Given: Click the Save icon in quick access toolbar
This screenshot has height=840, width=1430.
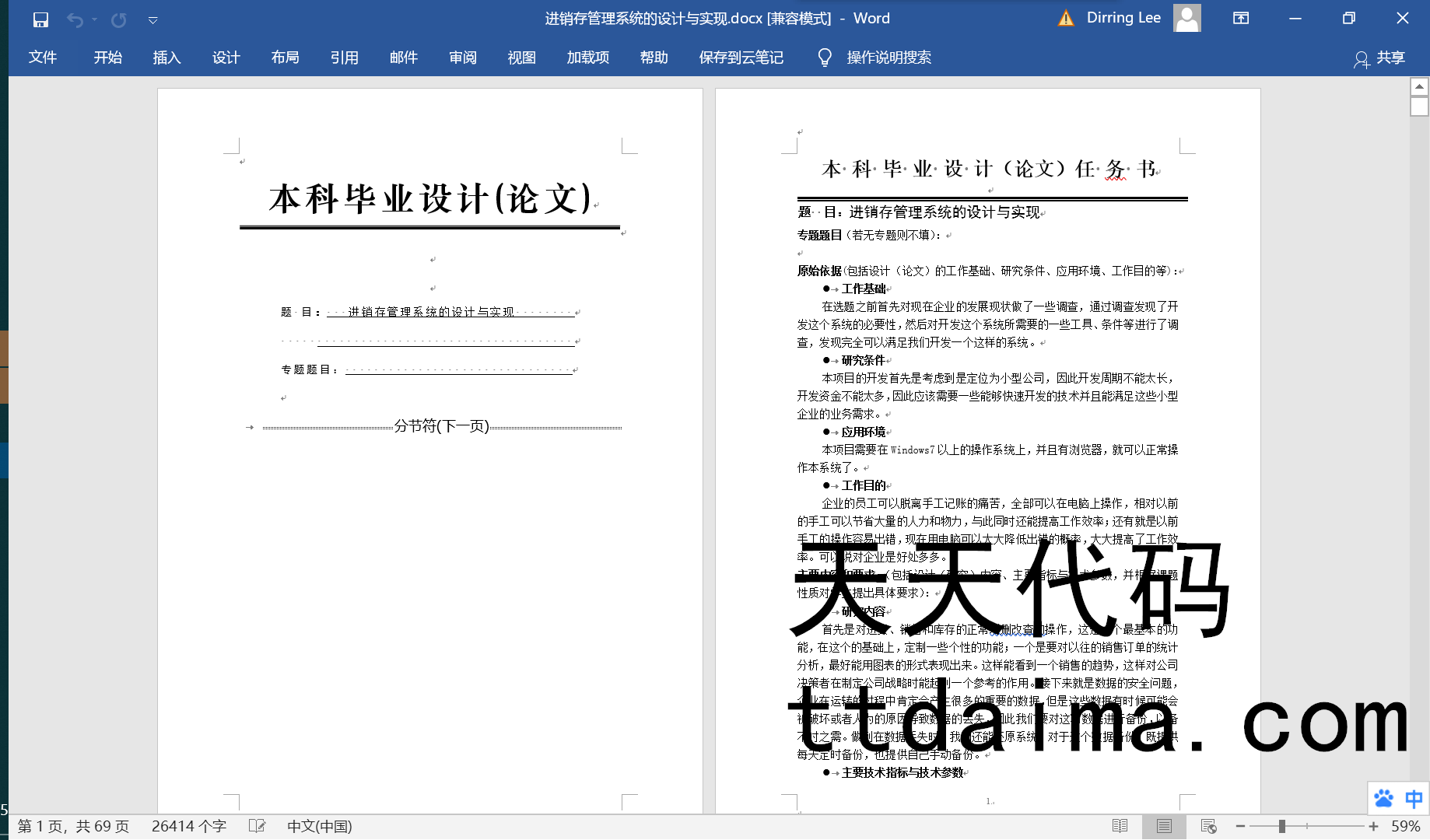Looking at the screenshot, I should 40,19.
